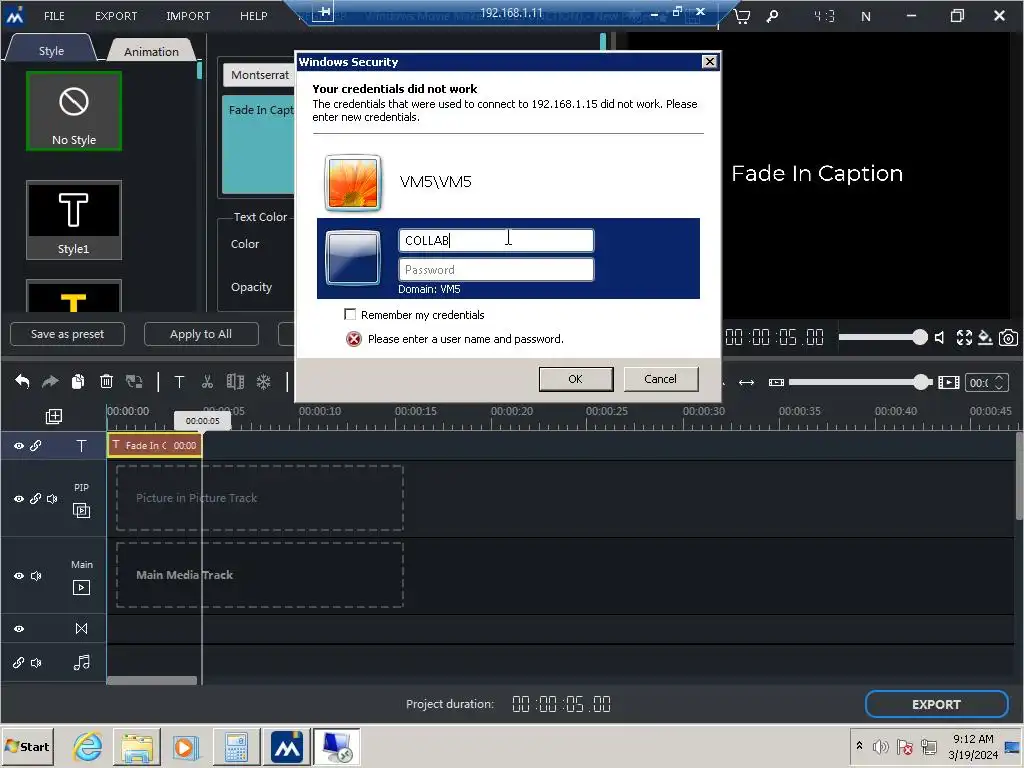Click the background fill bucket icon
The image size is (1024, 768).
click(x=985, y=338)
